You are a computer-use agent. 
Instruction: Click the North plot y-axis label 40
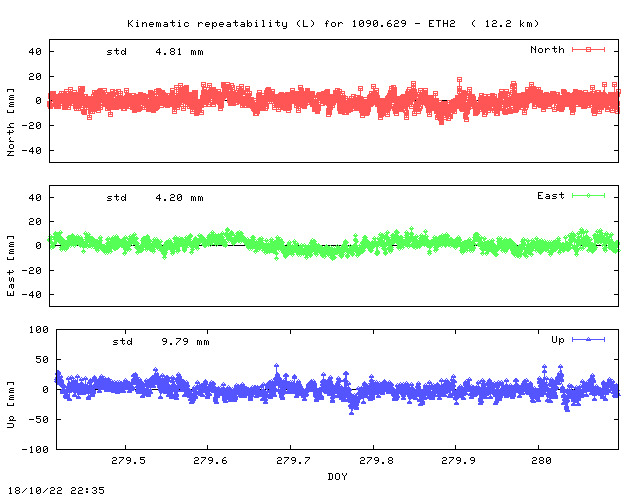[35, 52]
